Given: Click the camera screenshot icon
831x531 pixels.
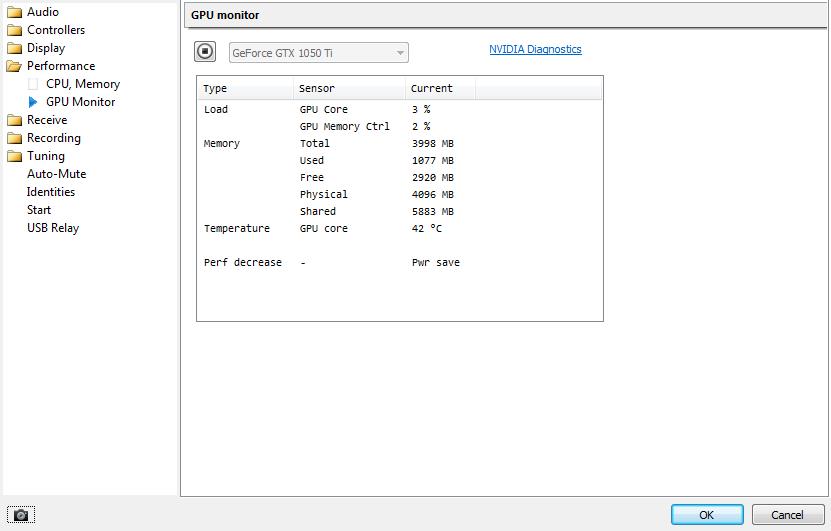Looking at the screenshot, I should point(20,515).
